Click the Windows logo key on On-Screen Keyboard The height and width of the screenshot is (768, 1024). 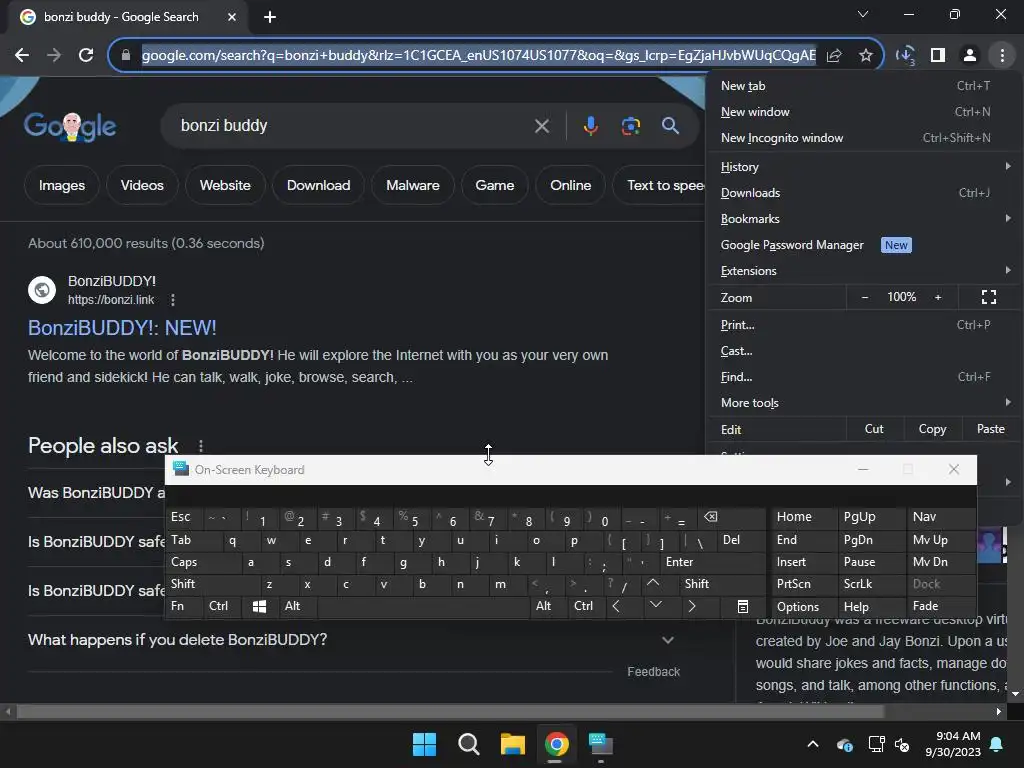(x=259, y=607)
